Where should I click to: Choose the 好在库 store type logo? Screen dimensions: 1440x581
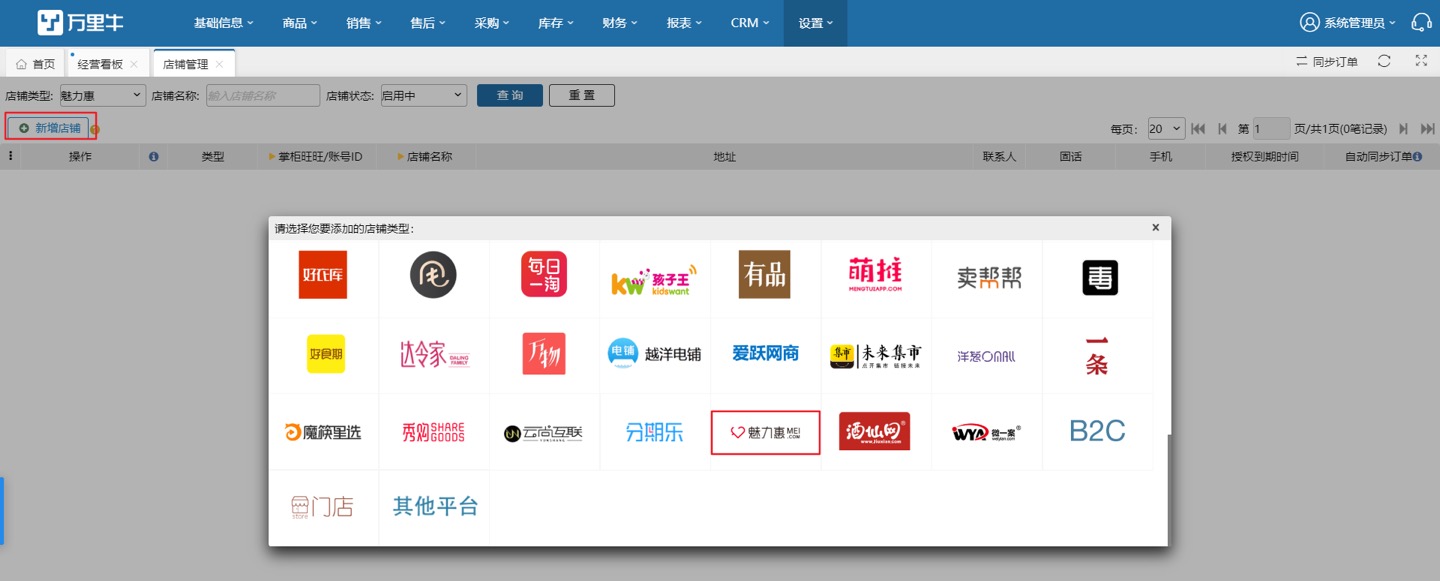(323, 275)
